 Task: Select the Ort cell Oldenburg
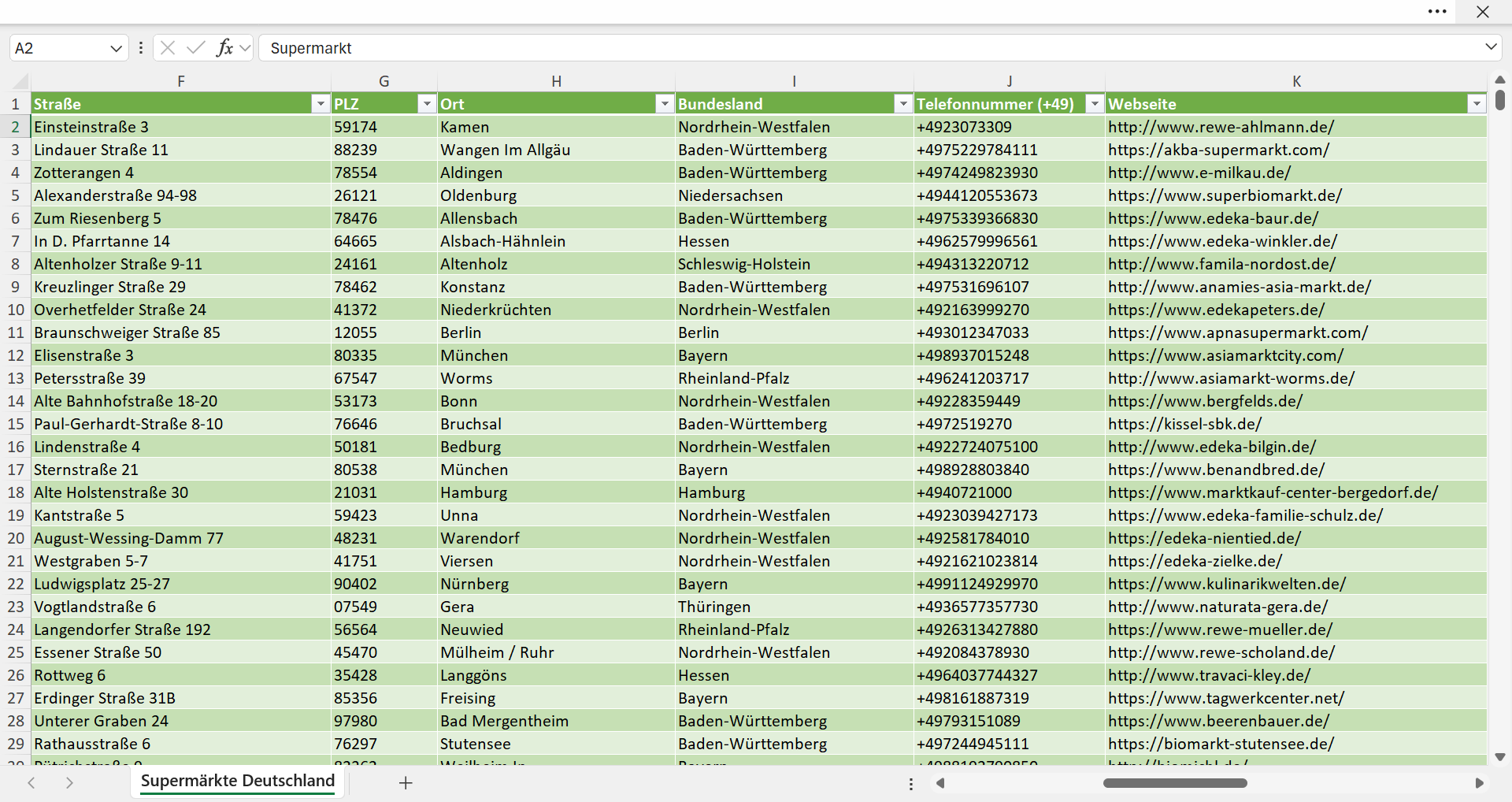[x=556, y=195]
